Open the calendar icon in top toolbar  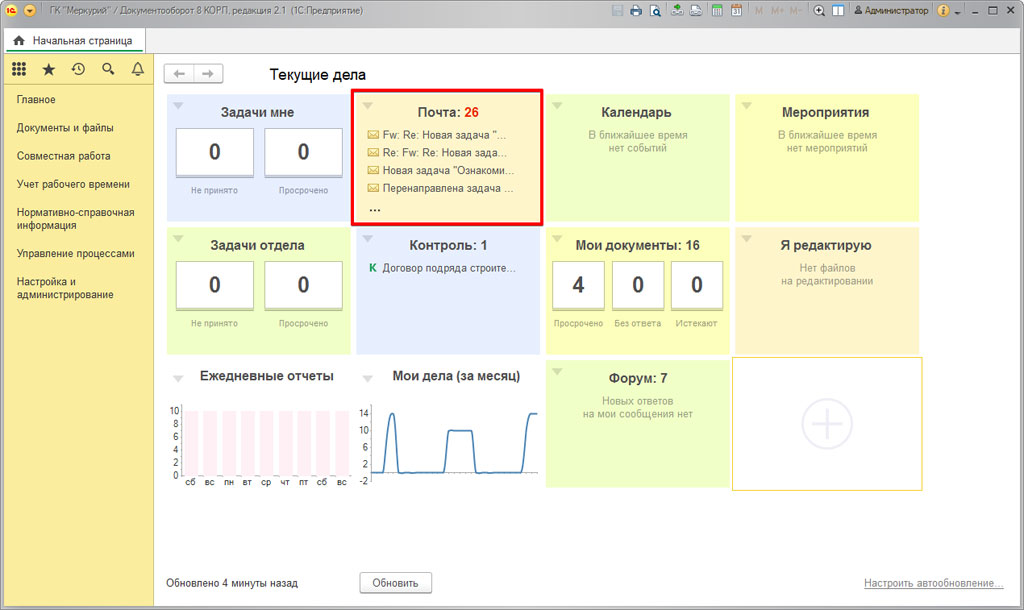click(x=736, y=11)
